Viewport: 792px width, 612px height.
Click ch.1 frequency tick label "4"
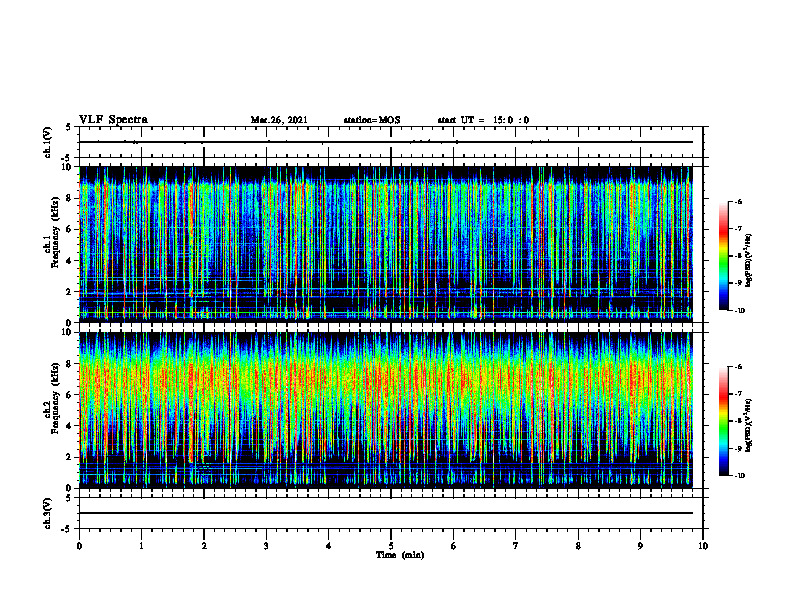70,261
